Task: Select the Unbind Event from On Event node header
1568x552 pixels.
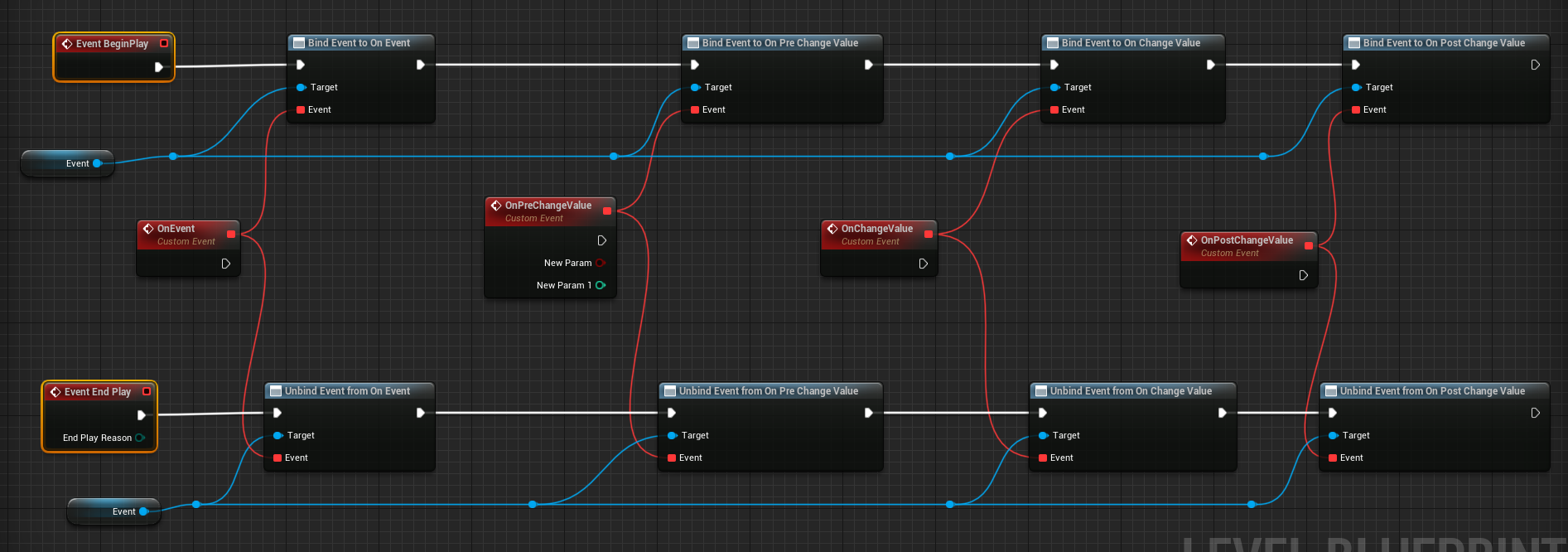Action: pos(347,391)
